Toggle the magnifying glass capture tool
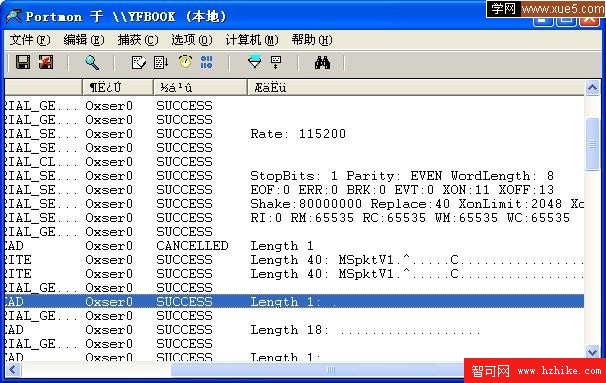606x383 pixels. [92, 62]
